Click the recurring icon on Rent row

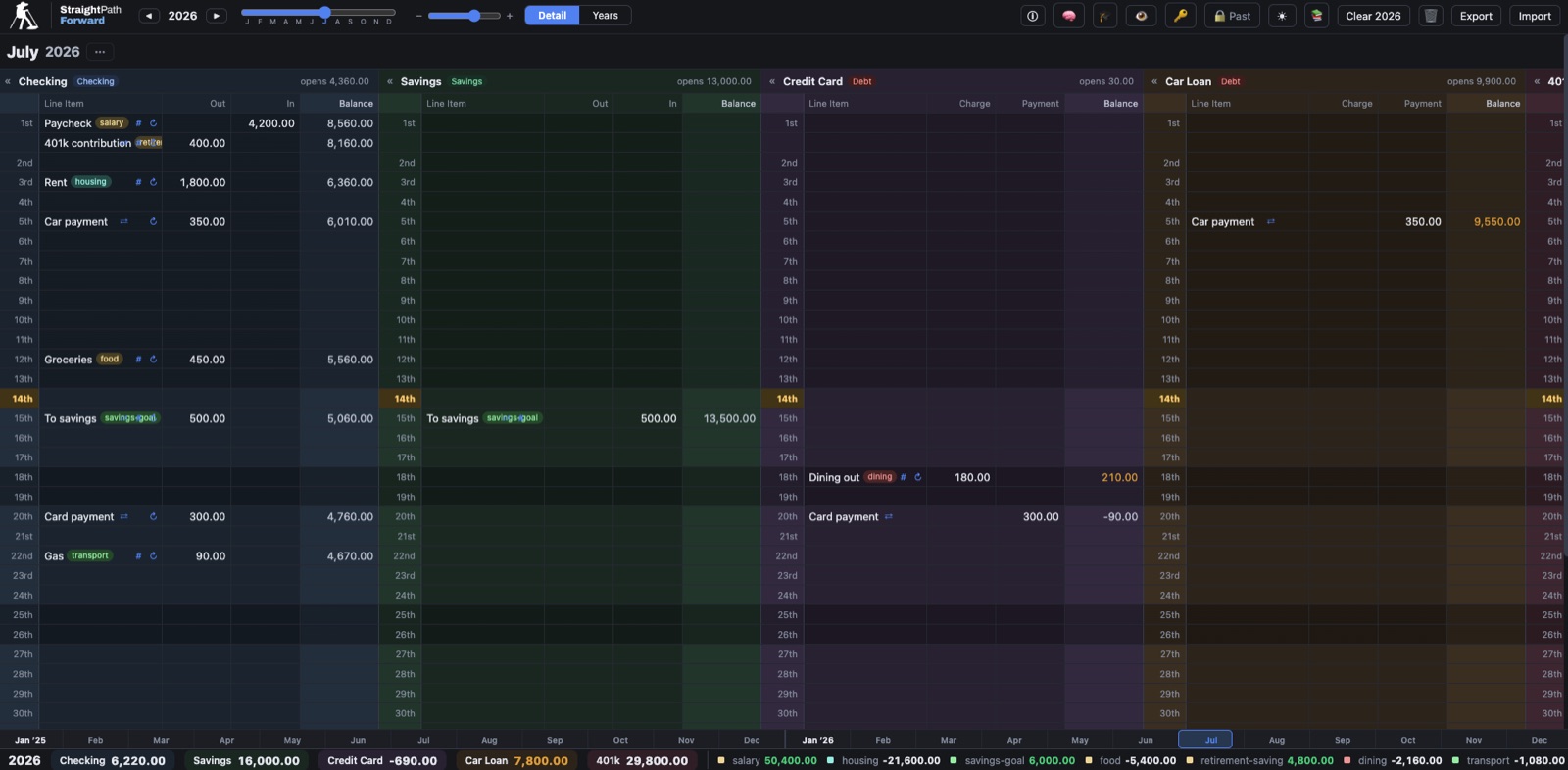point(153,182)
